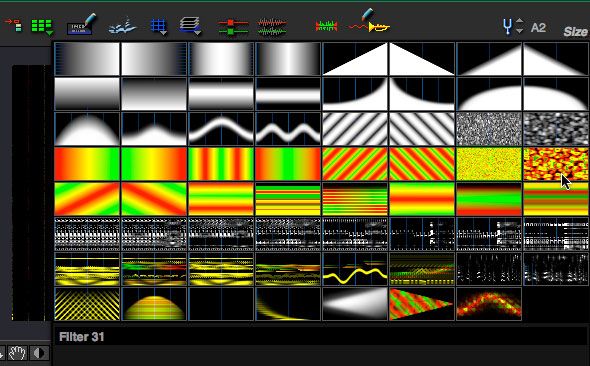The height and width of the screenshot is (366, 590).
Task: Toggle the contrast half-circle button
Action: [39, 353]
